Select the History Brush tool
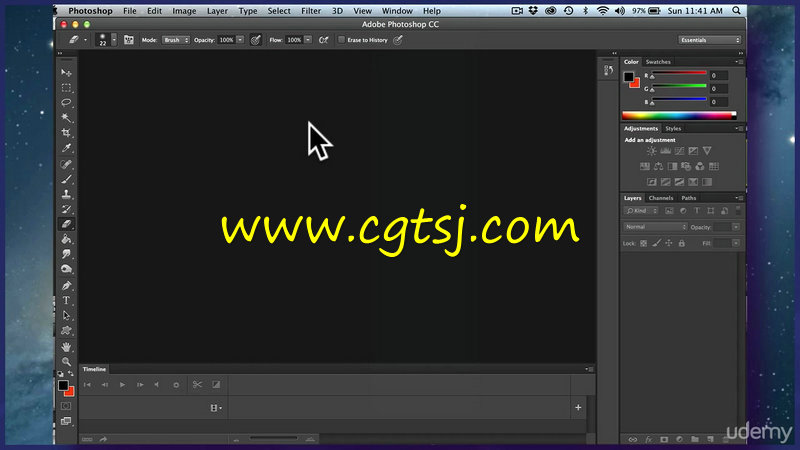 coord(66,209)
